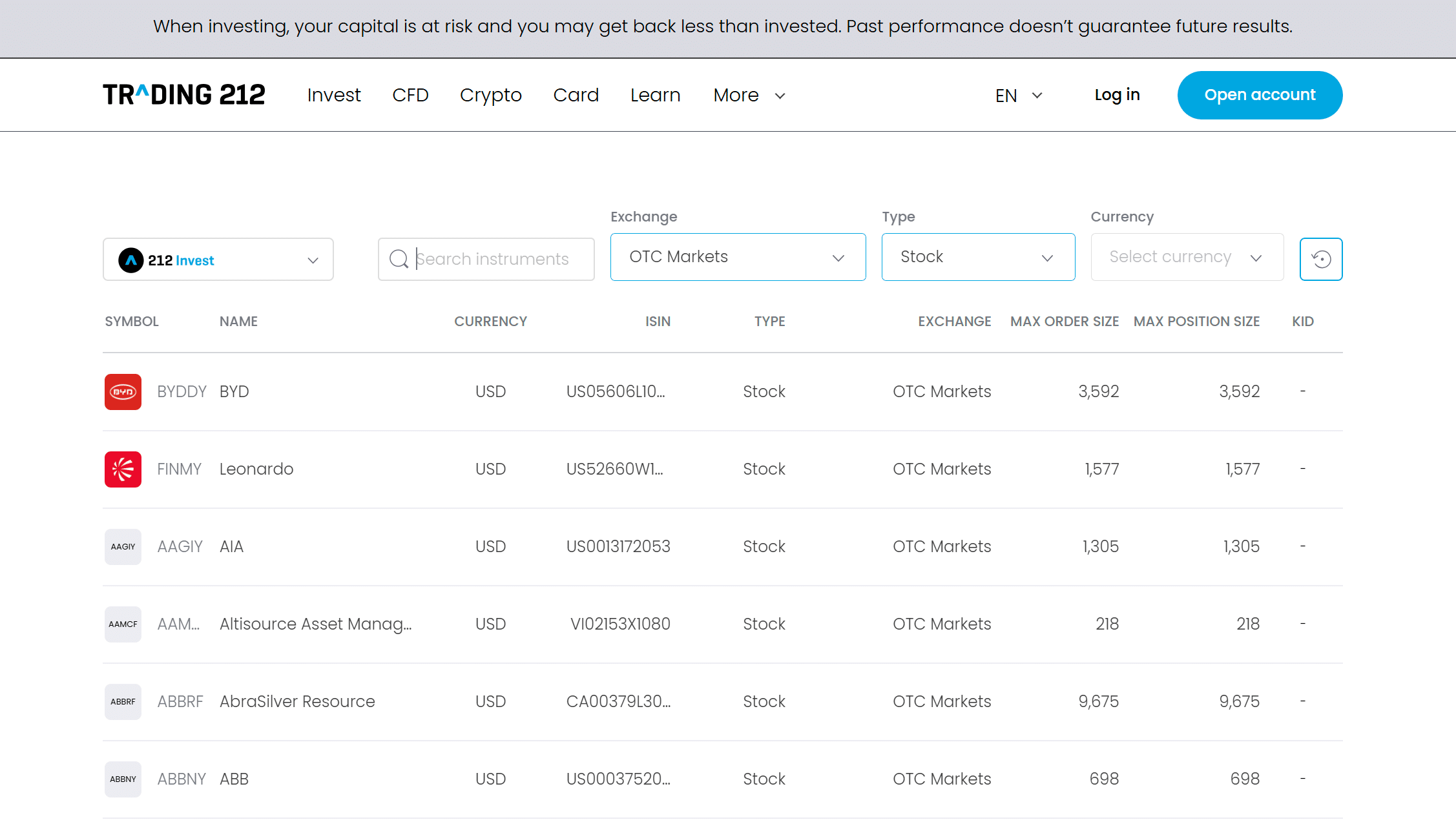The height and width of the screenshot is (833, 1456).
Task: Open the Exchange dropdown showing OTC Markets
Action: [x=737, y=257]
